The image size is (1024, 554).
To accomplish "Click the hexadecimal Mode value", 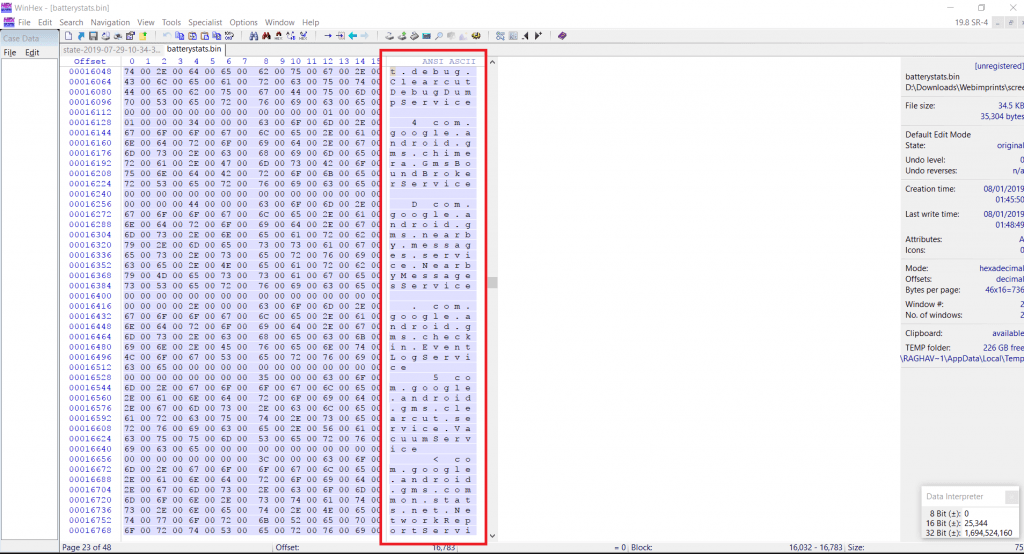I will pyautogui.click(x=1001, y=269).
